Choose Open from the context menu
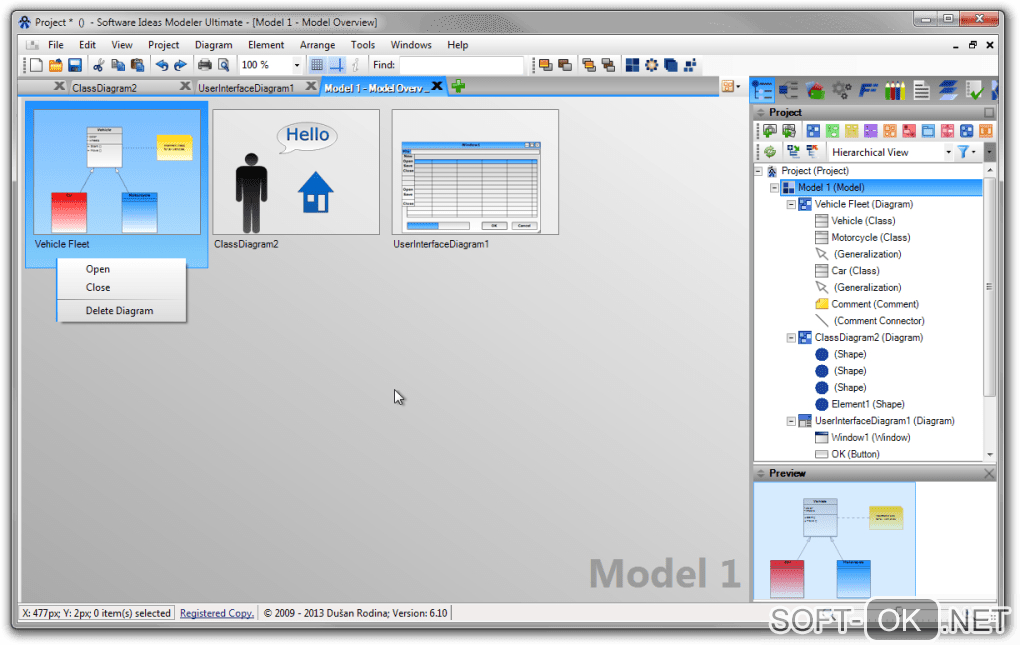The width and height of the screenshot is (1020, 645). [x=122, y=269]
